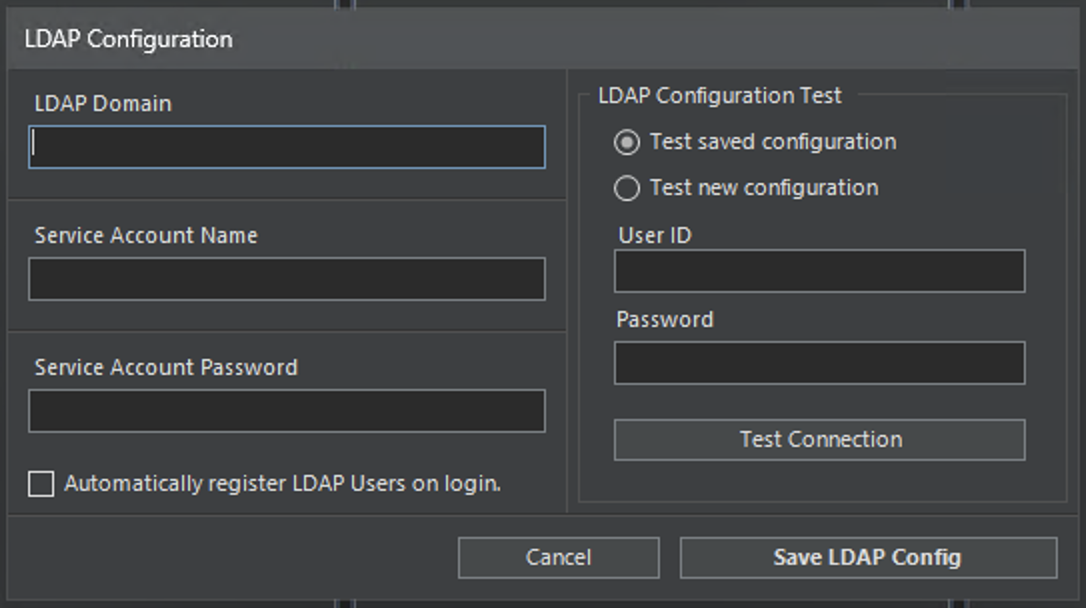1086x608 pixels.
Task: Click the Service Account Password field
Action: tap(287, 411)
